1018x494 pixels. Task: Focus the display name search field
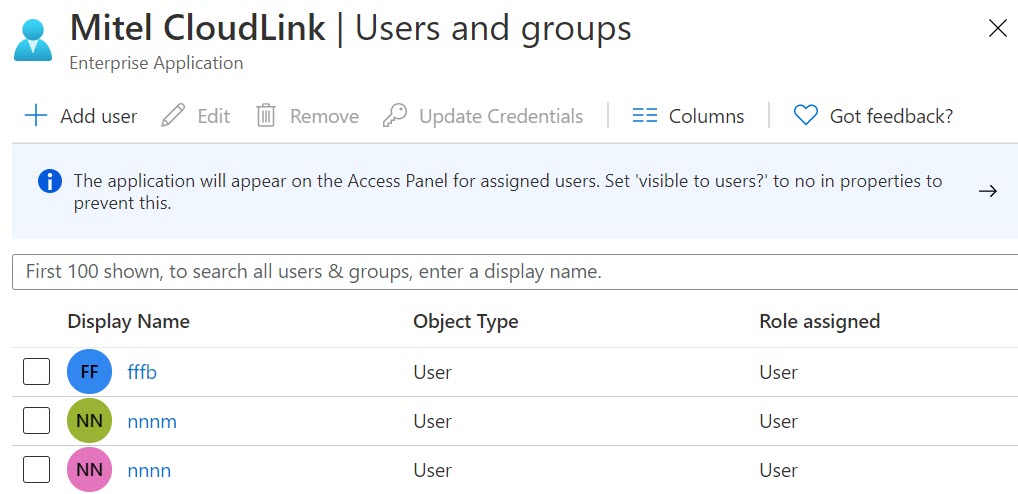tap(515, 271)
